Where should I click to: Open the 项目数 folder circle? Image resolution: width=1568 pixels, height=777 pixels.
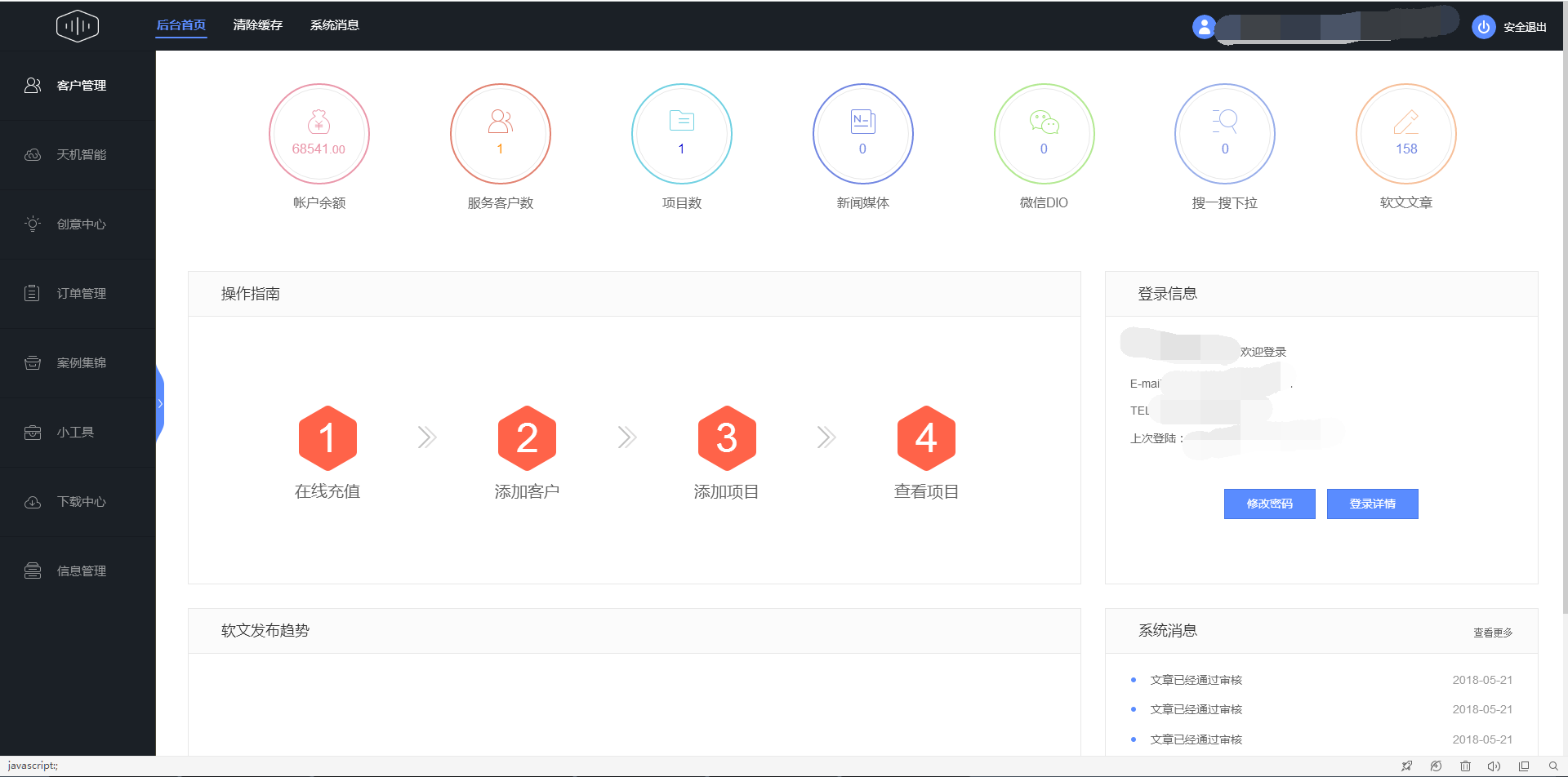tap(682, 134)
